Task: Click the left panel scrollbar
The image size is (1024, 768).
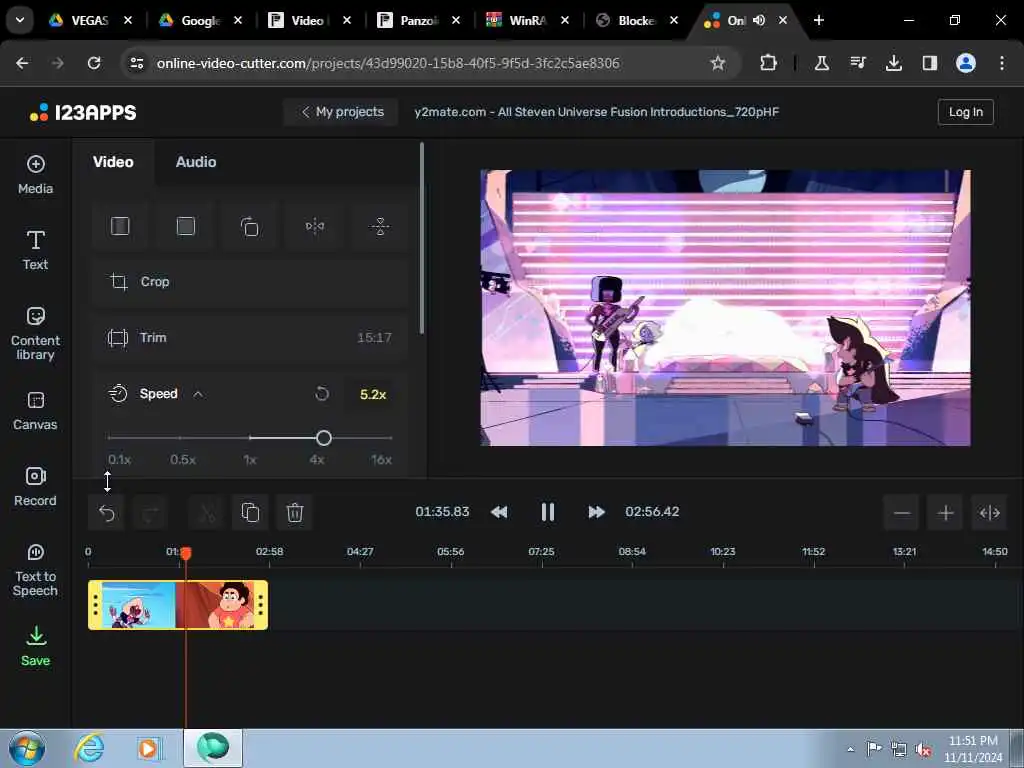Action: pyautogui.click(x=422, y=238)
